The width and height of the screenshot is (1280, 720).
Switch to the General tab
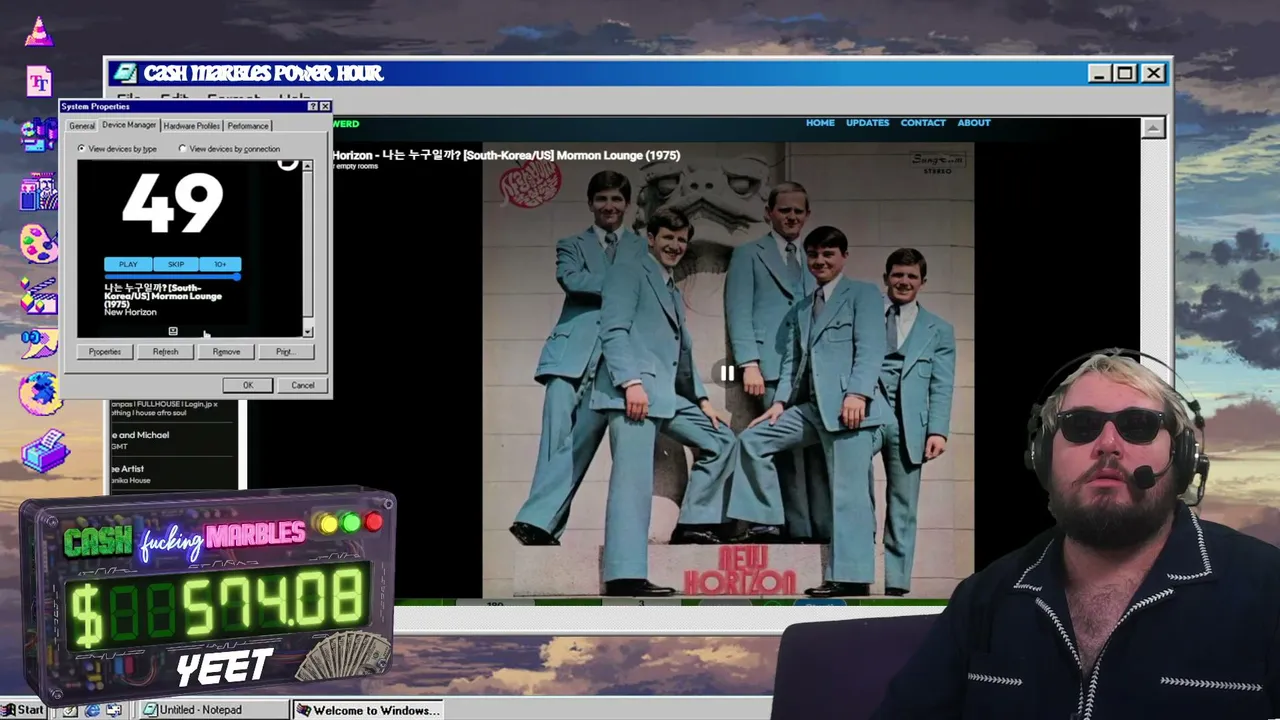pyautogui.click(x=82, y=126)
